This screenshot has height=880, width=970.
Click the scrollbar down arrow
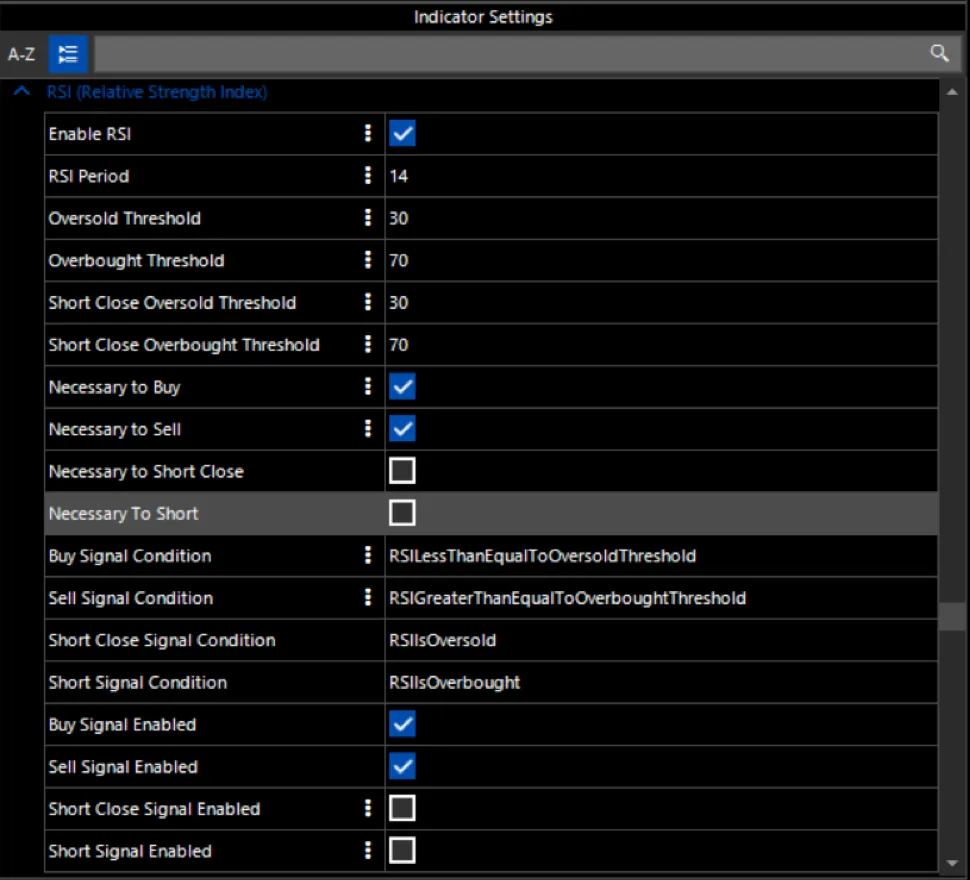pos(952,863)
